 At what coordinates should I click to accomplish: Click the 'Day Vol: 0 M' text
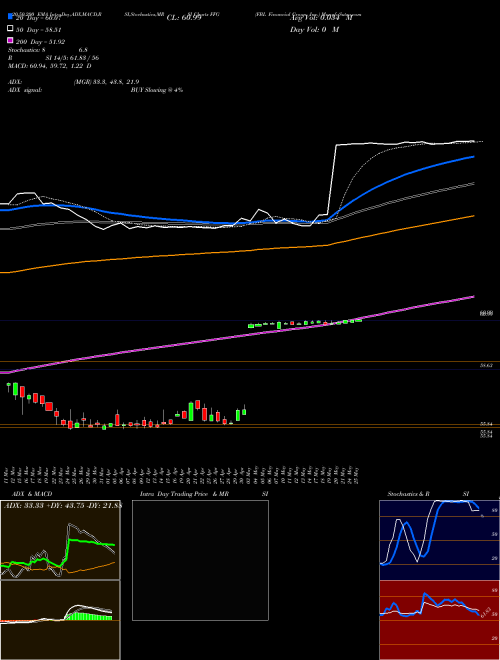tap(314, 30)
